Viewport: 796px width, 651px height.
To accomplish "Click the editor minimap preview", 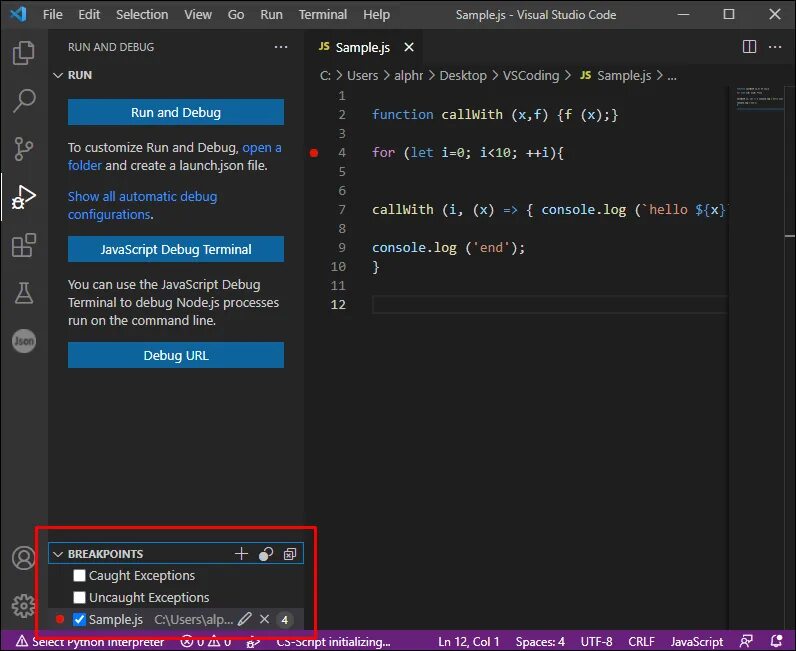I will [759, 97].
